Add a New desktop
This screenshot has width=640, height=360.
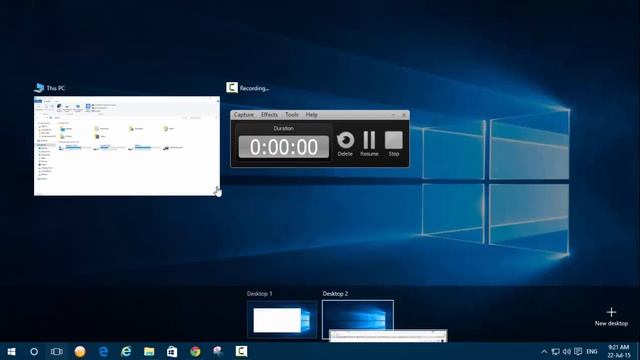pos(611,317)
